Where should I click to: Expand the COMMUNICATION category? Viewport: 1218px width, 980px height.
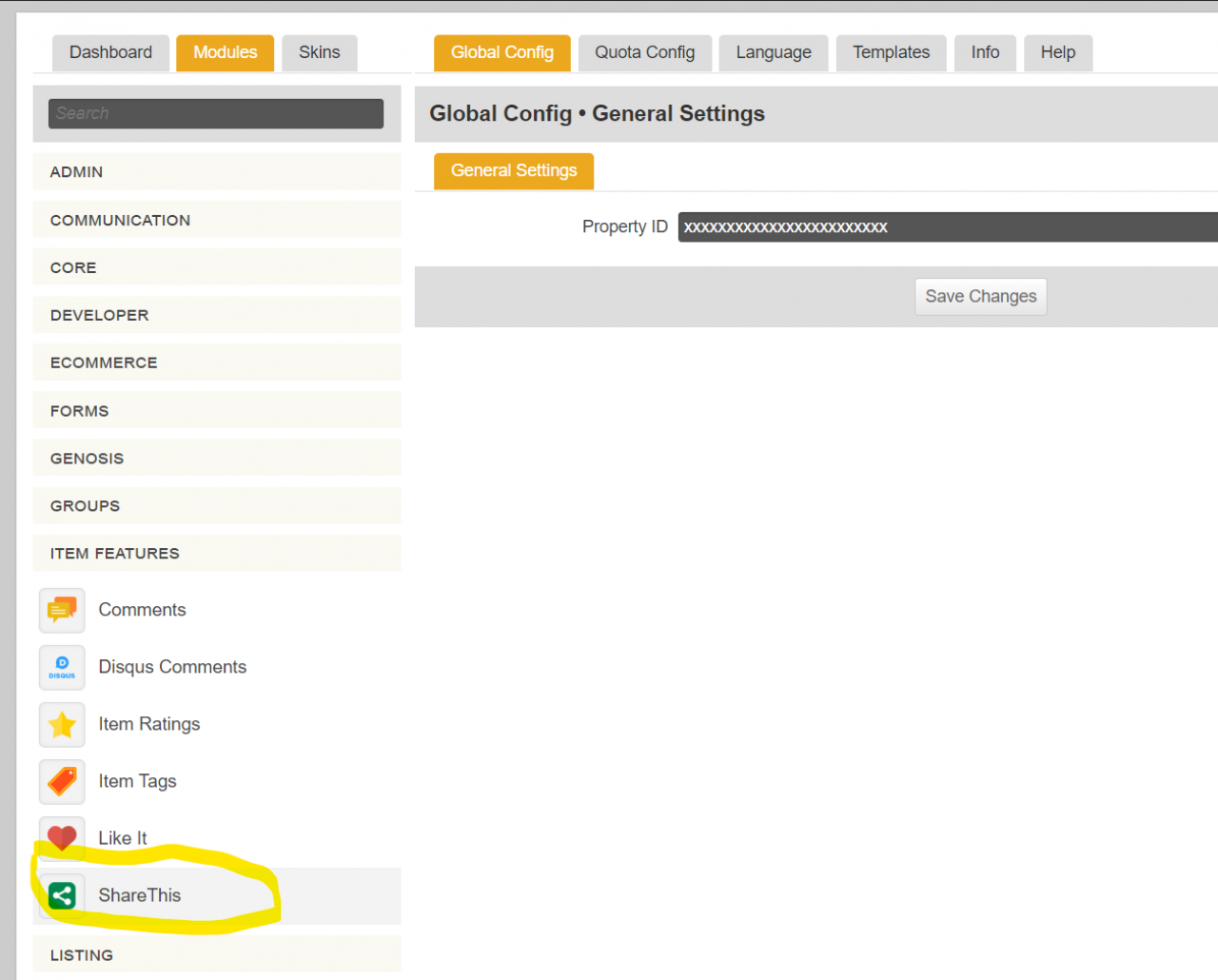coord(217,220)
